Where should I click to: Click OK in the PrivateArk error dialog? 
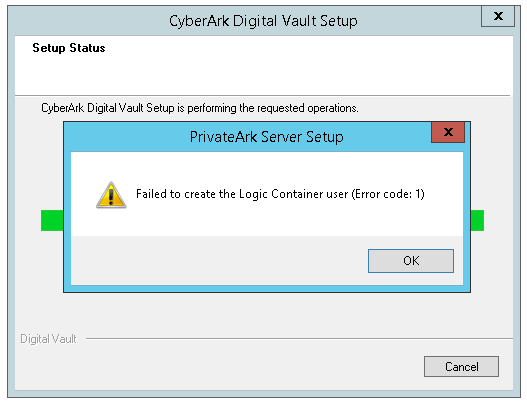tap(411, 261)
